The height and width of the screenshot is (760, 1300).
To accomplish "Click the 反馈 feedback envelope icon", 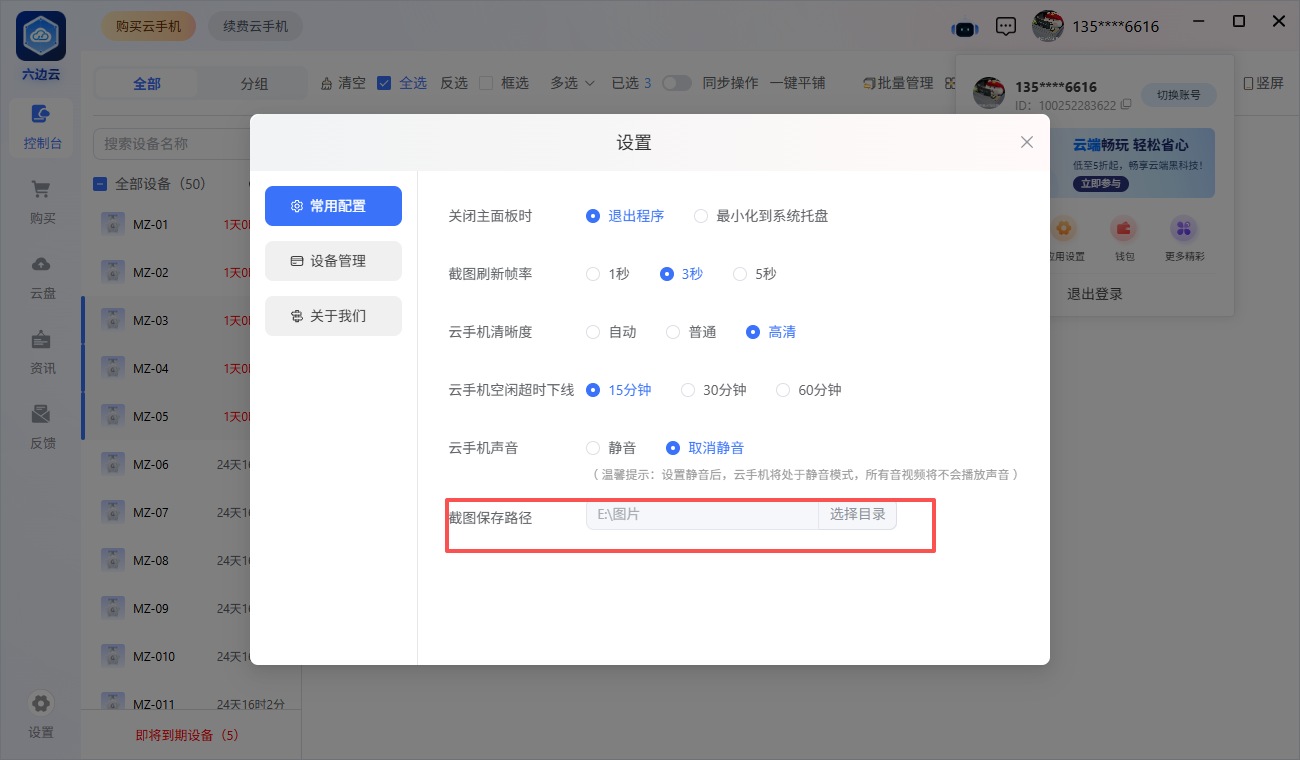I will coord(42,415).
